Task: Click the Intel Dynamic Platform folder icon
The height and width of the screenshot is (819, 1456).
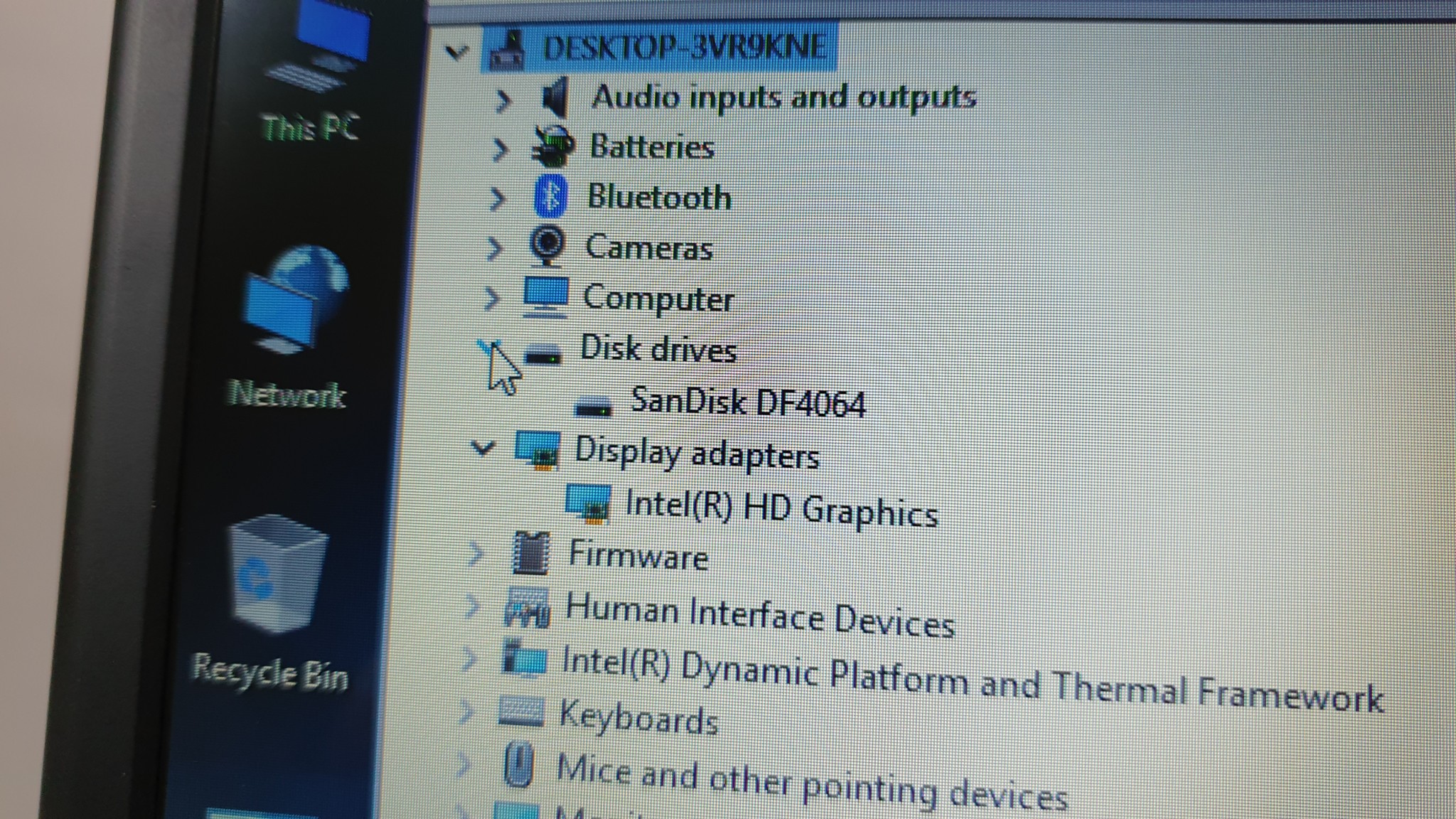Action: (524, 658)
